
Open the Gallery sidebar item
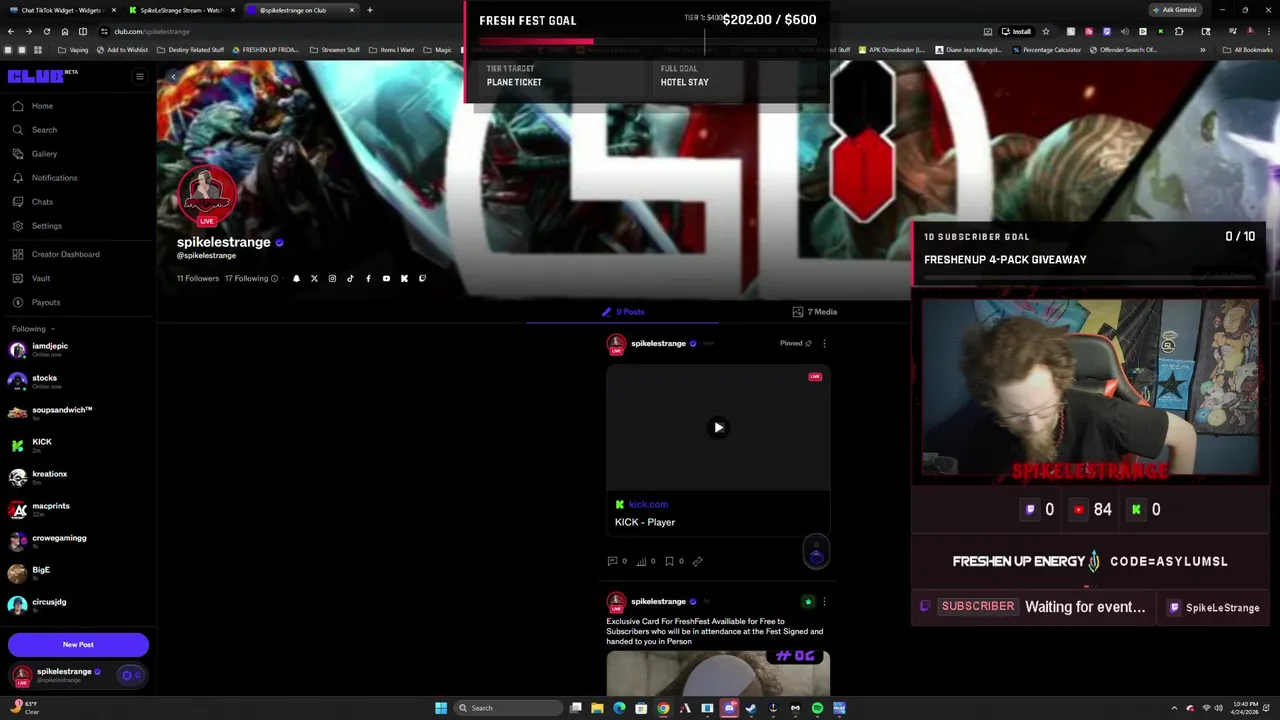coord(35,154)
